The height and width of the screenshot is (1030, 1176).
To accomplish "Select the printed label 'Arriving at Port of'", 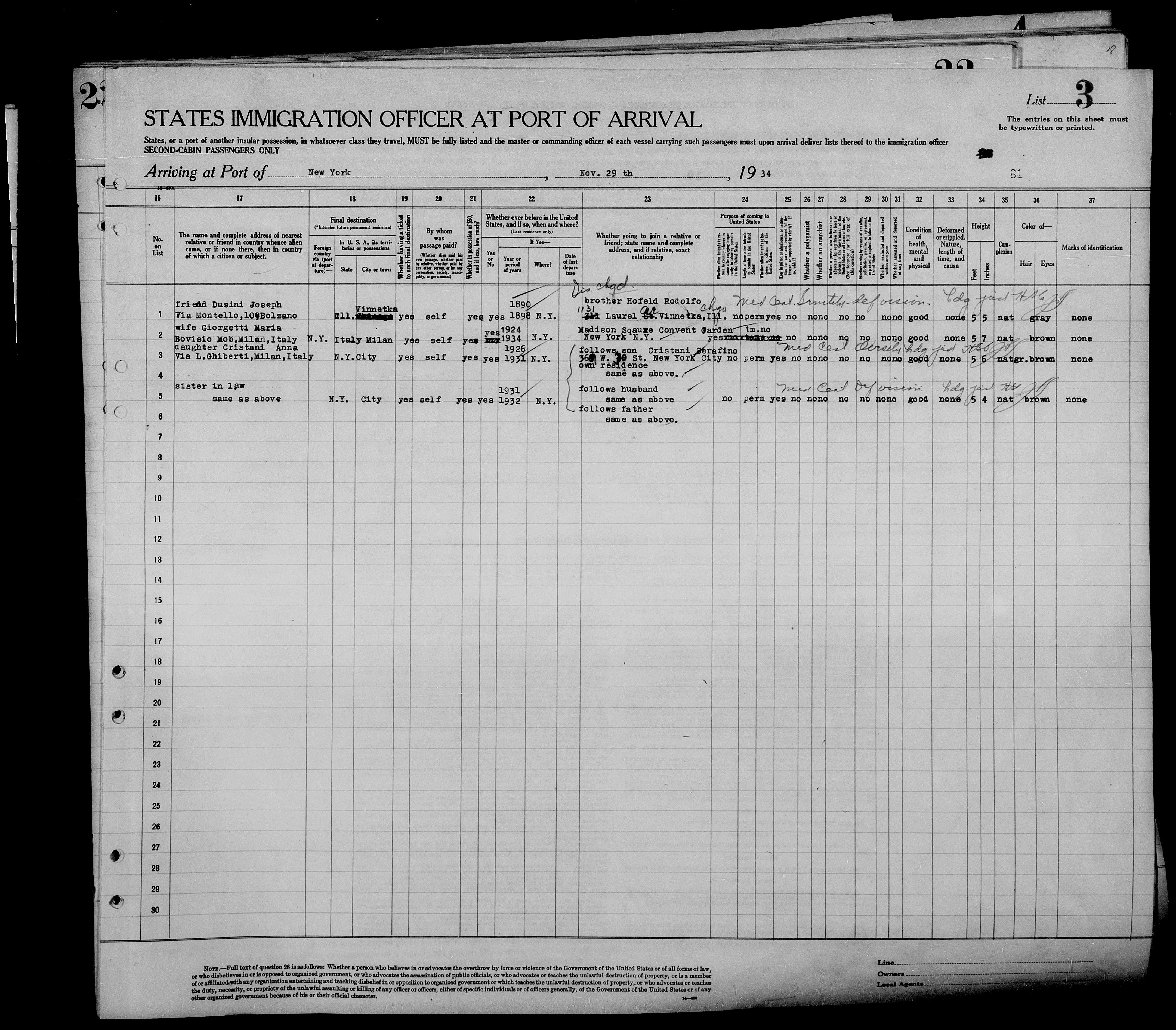I will click(x=205, y=172).
